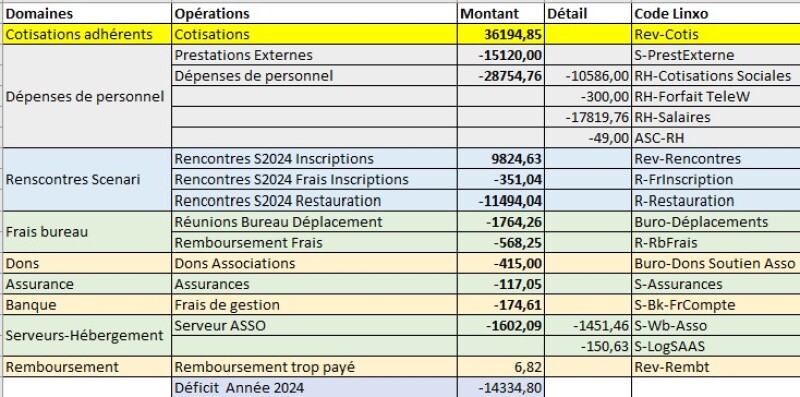
Task: Click the -1451,46 detail cell
Action: pyautogui.click(x=588, y=326)
